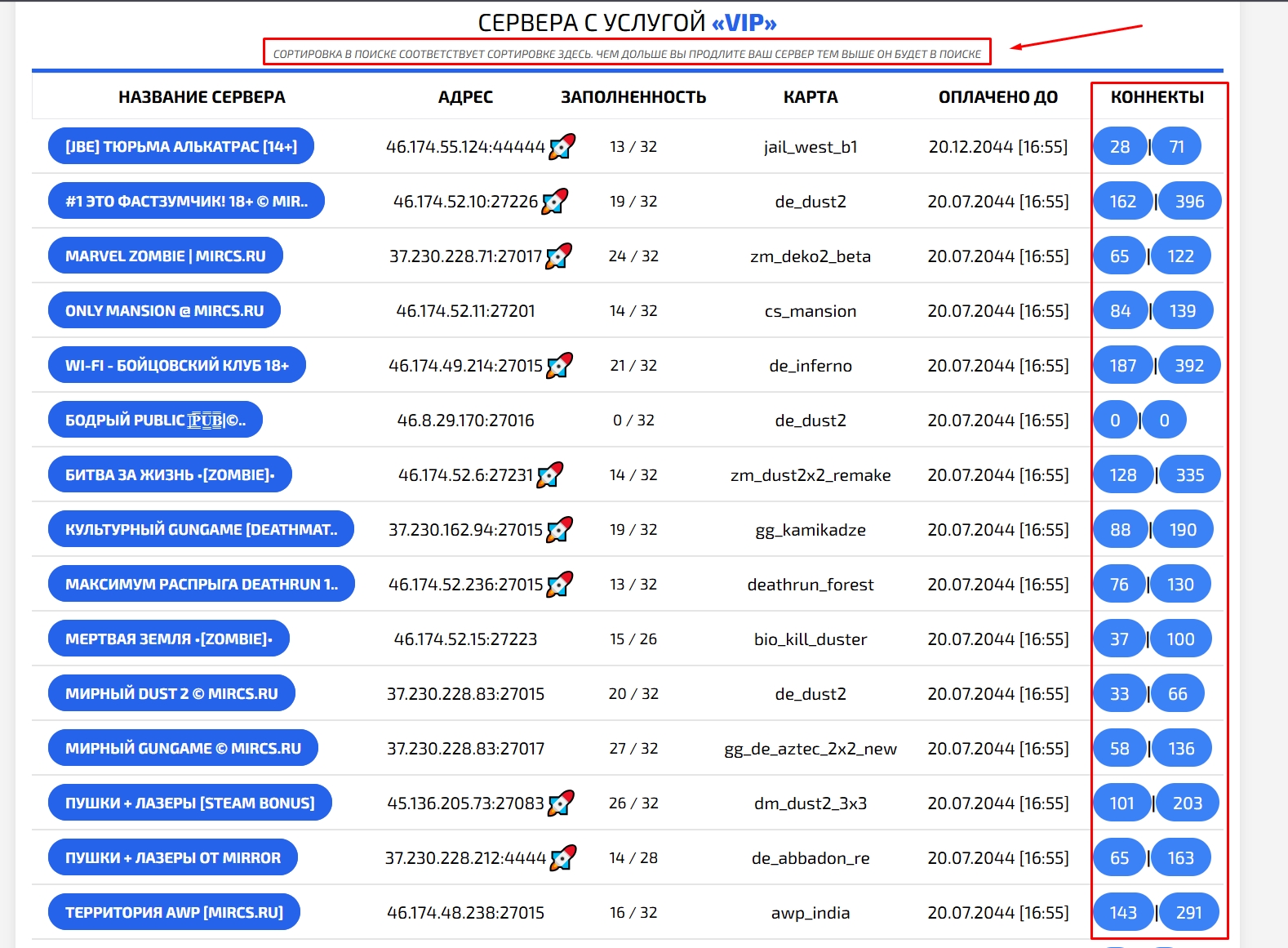Click rocket icon beside 46.174.52.10:27226 address
Screen dimensions: 1288x948
555,201
